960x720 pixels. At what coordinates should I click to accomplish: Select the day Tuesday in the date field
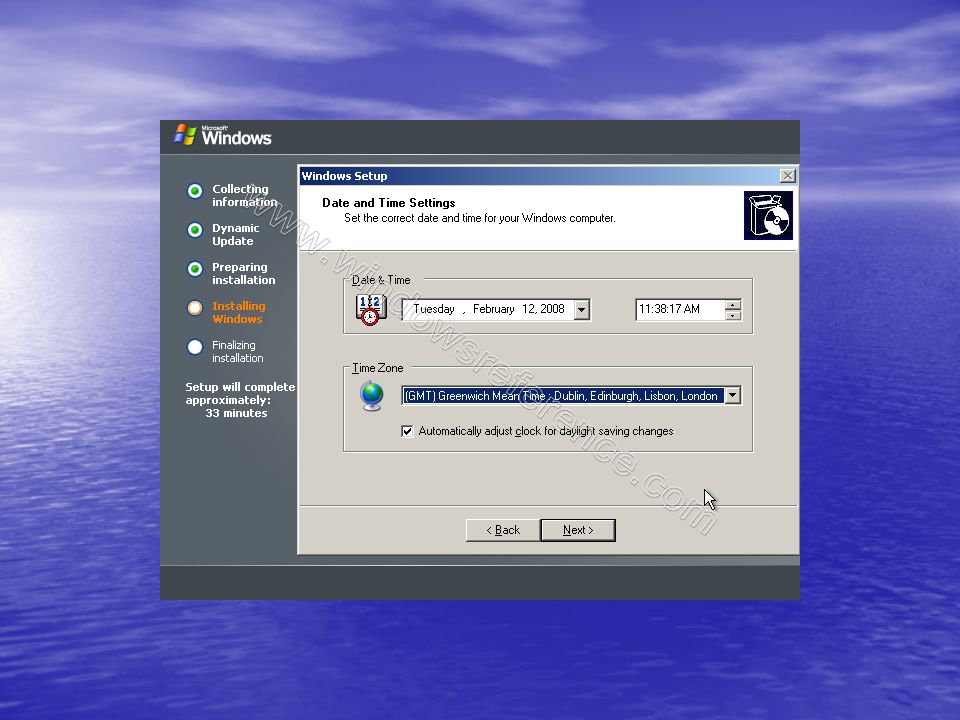(x=434, y=309)
